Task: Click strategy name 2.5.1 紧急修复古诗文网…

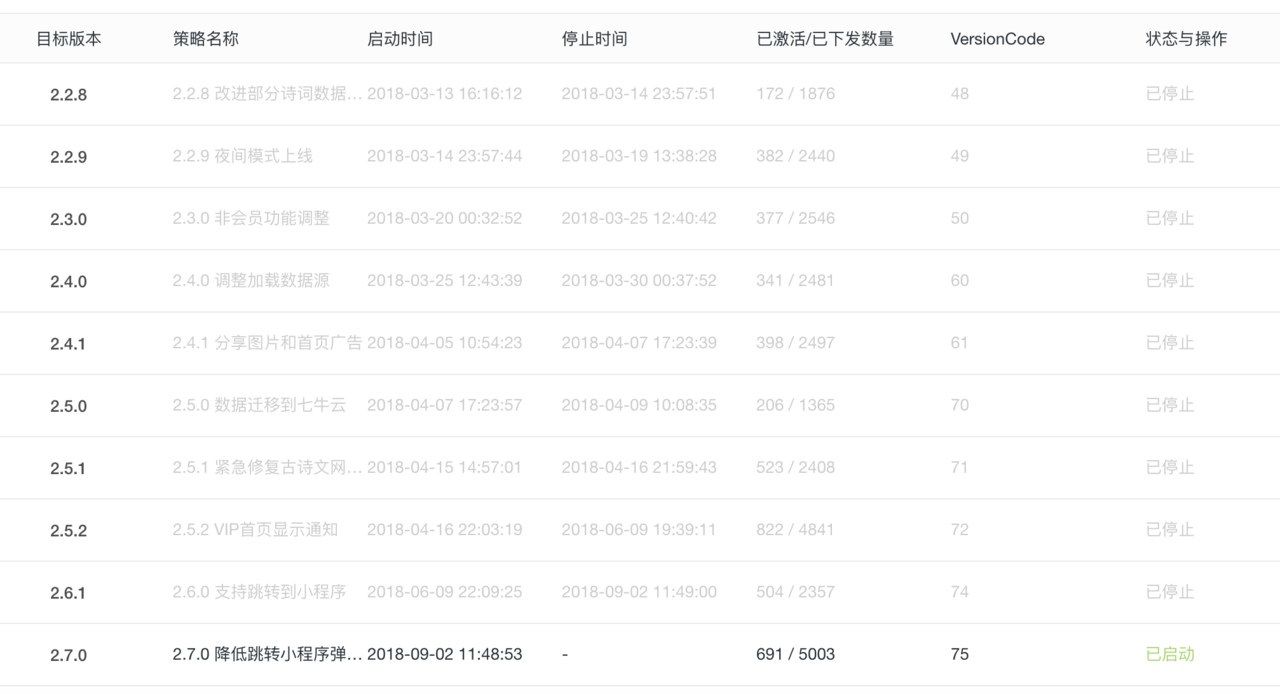Action: point(267,467)
